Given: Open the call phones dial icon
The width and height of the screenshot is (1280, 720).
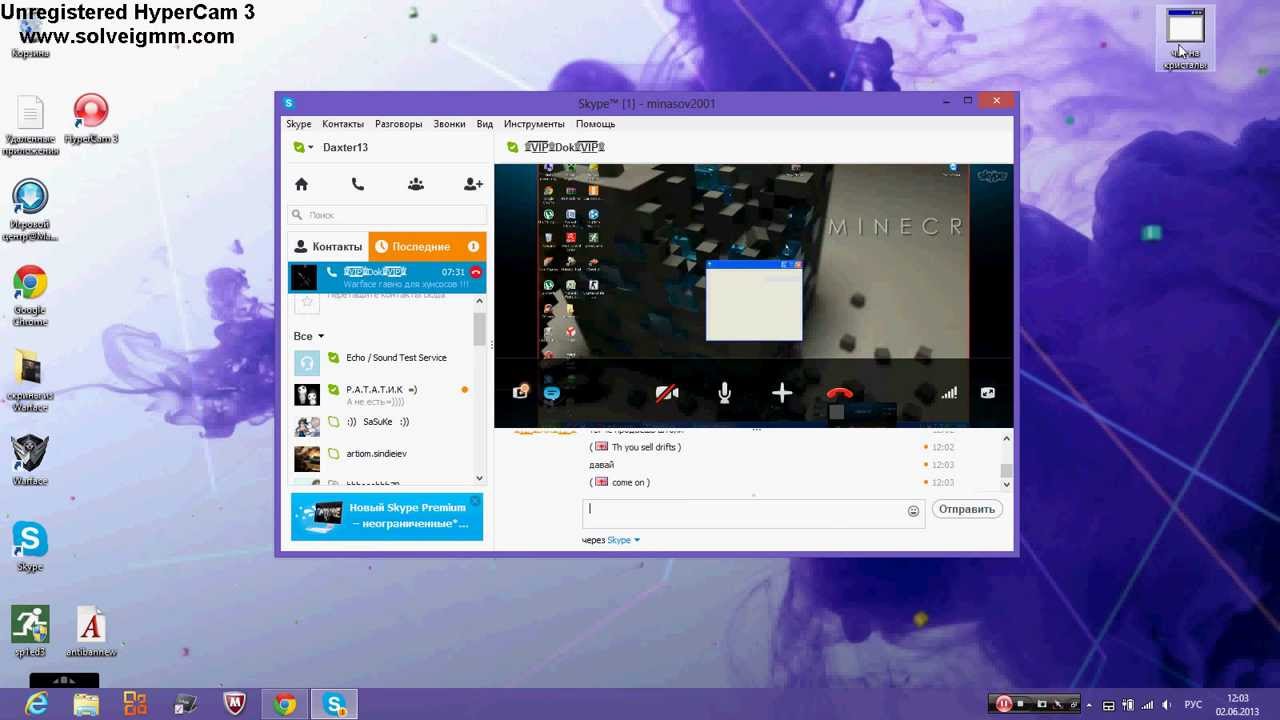Looking at the screenshot, I should click(x=358, y=184).
